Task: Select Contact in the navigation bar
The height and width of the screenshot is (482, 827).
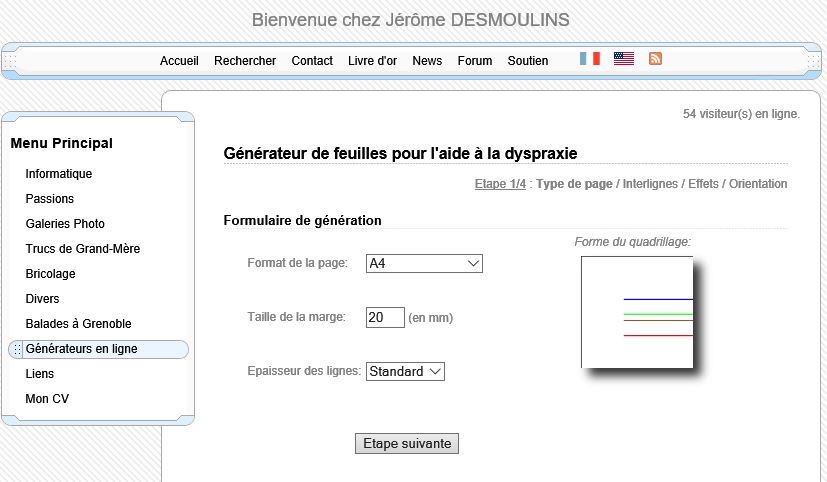Action: coord(312,61)
